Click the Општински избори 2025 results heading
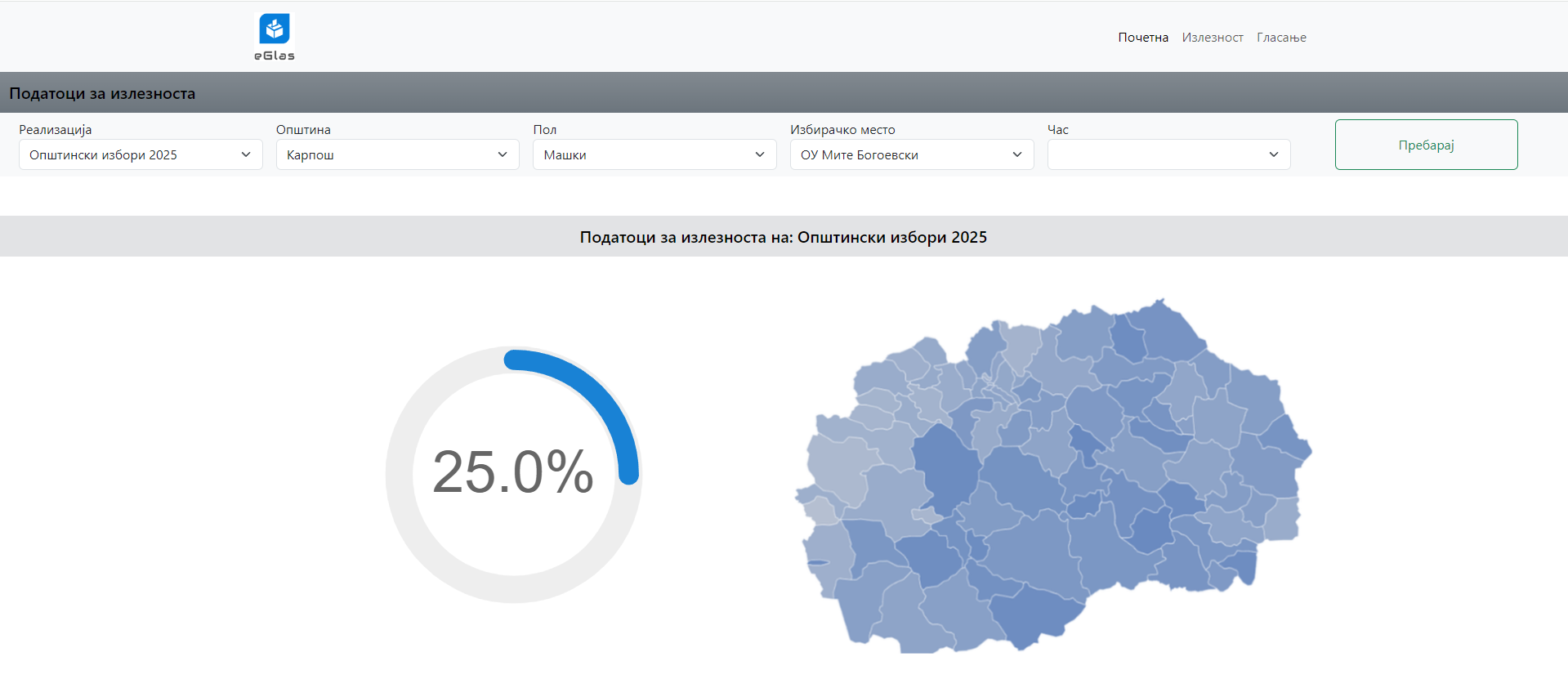The width and height of the screenshot is (1568, 697). (783, 237)
